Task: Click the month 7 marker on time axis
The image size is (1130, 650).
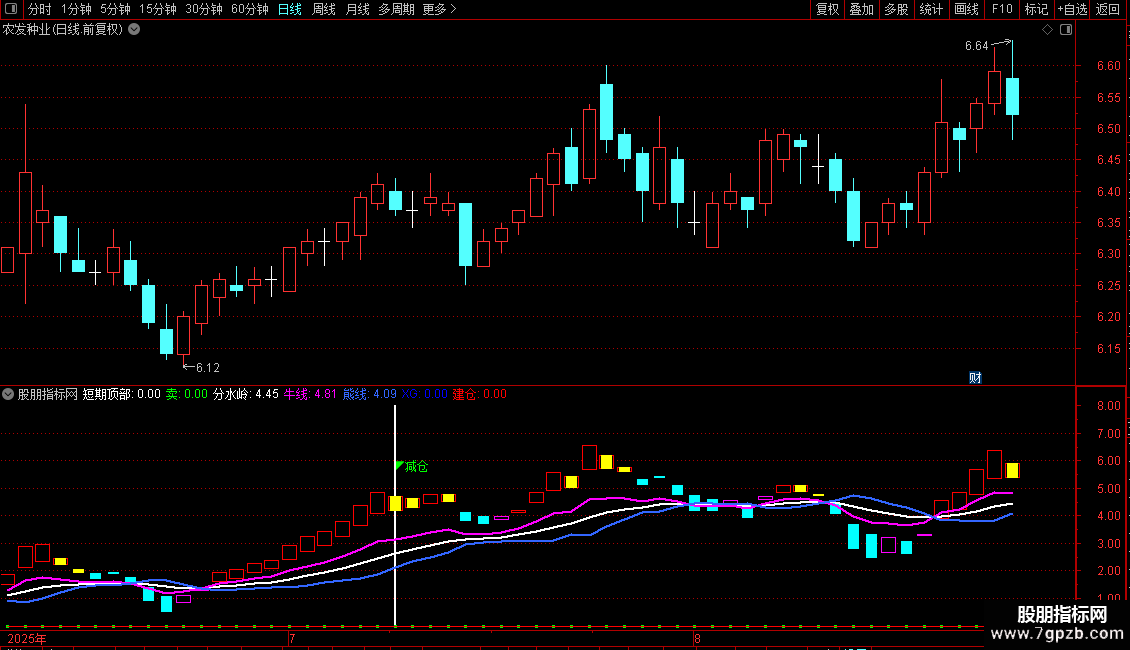Action: [x=292, y=639]
